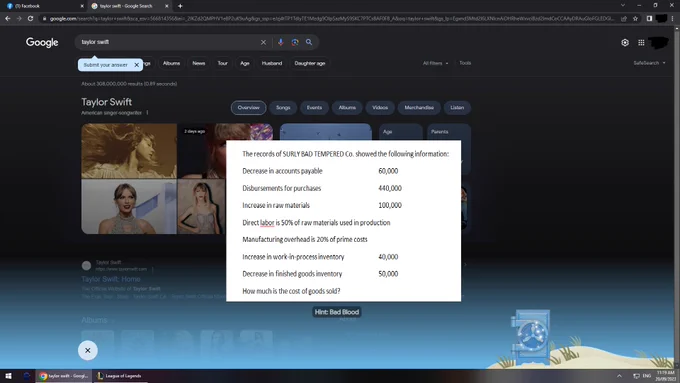Open browser side panel icon
Screen dimensions: 680x383
pyautogui.click(x=649, y=18)
